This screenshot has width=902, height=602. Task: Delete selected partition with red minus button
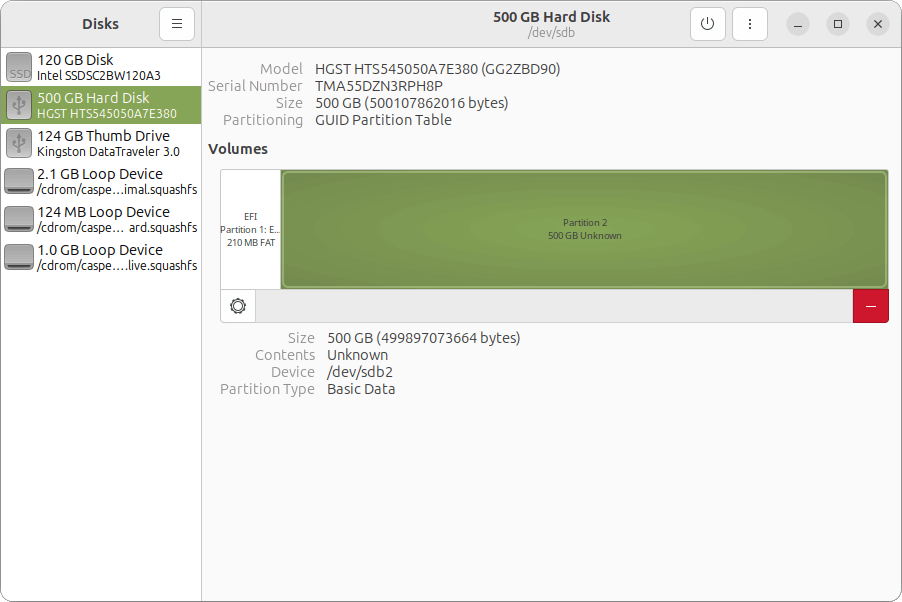tap(870, 306)
